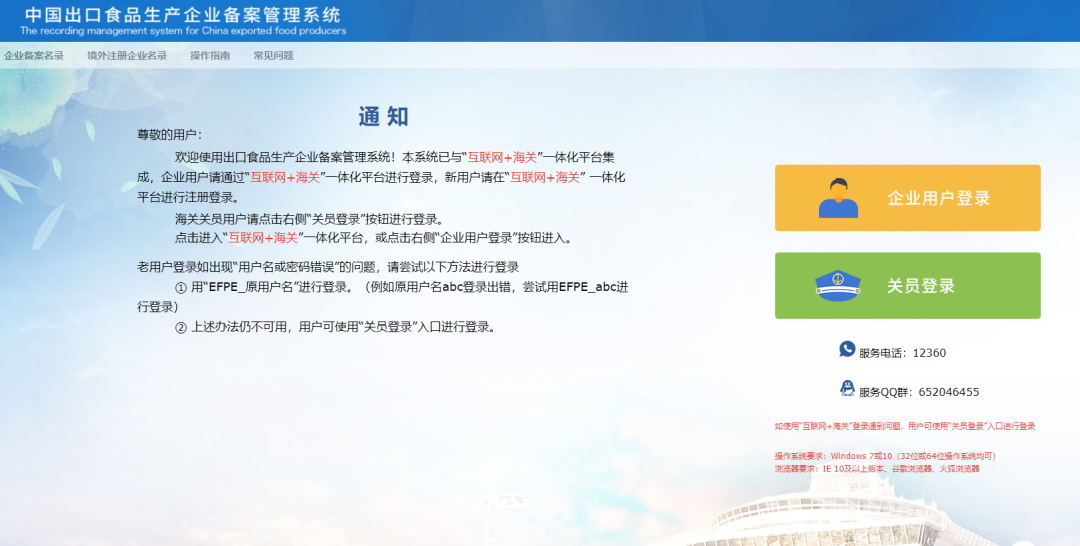
Task: Click line 老用户登录如出现"用户名或密码错误"
Action: [328, 266]
